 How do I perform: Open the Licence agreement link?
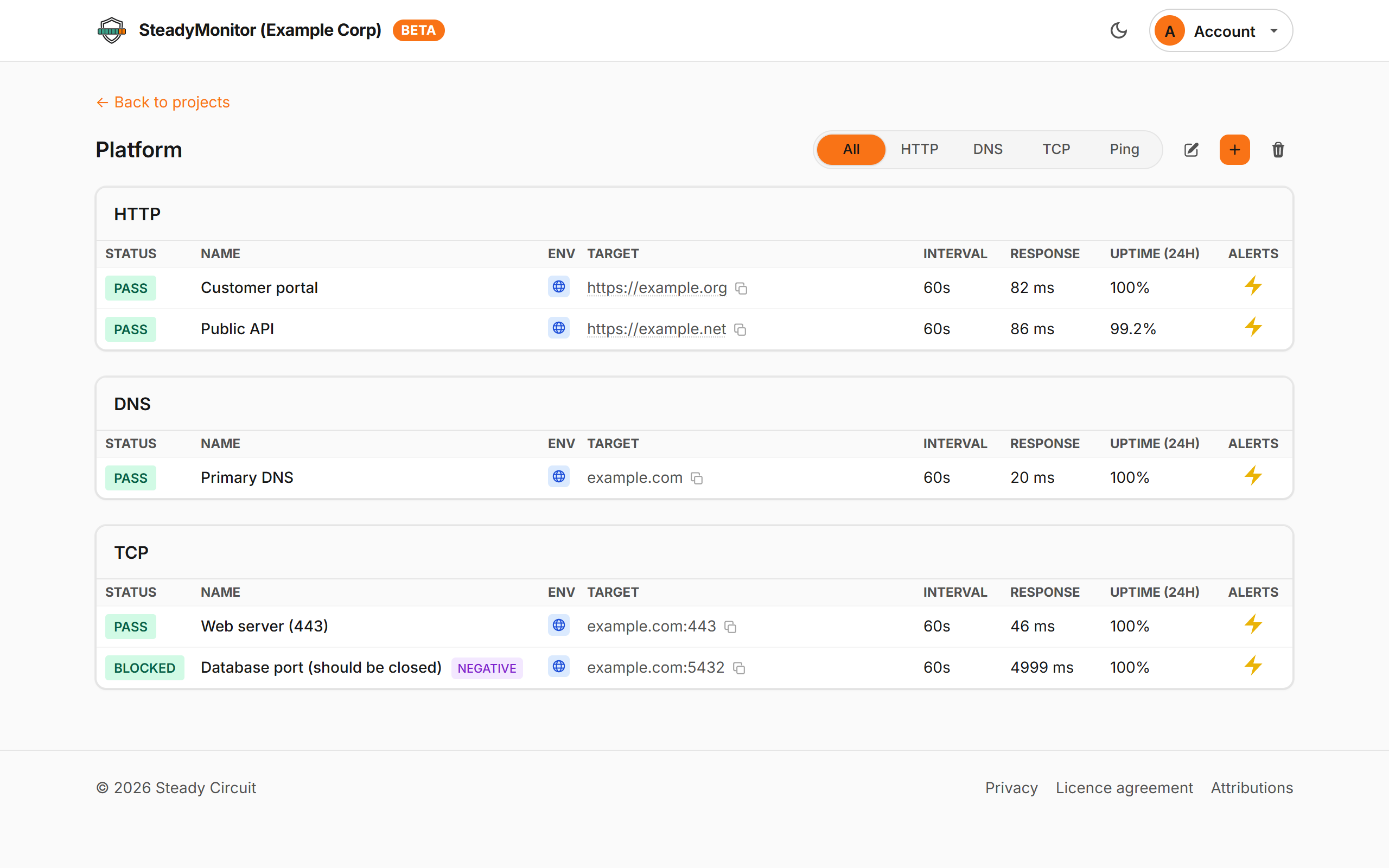(x=1124, y=788)
